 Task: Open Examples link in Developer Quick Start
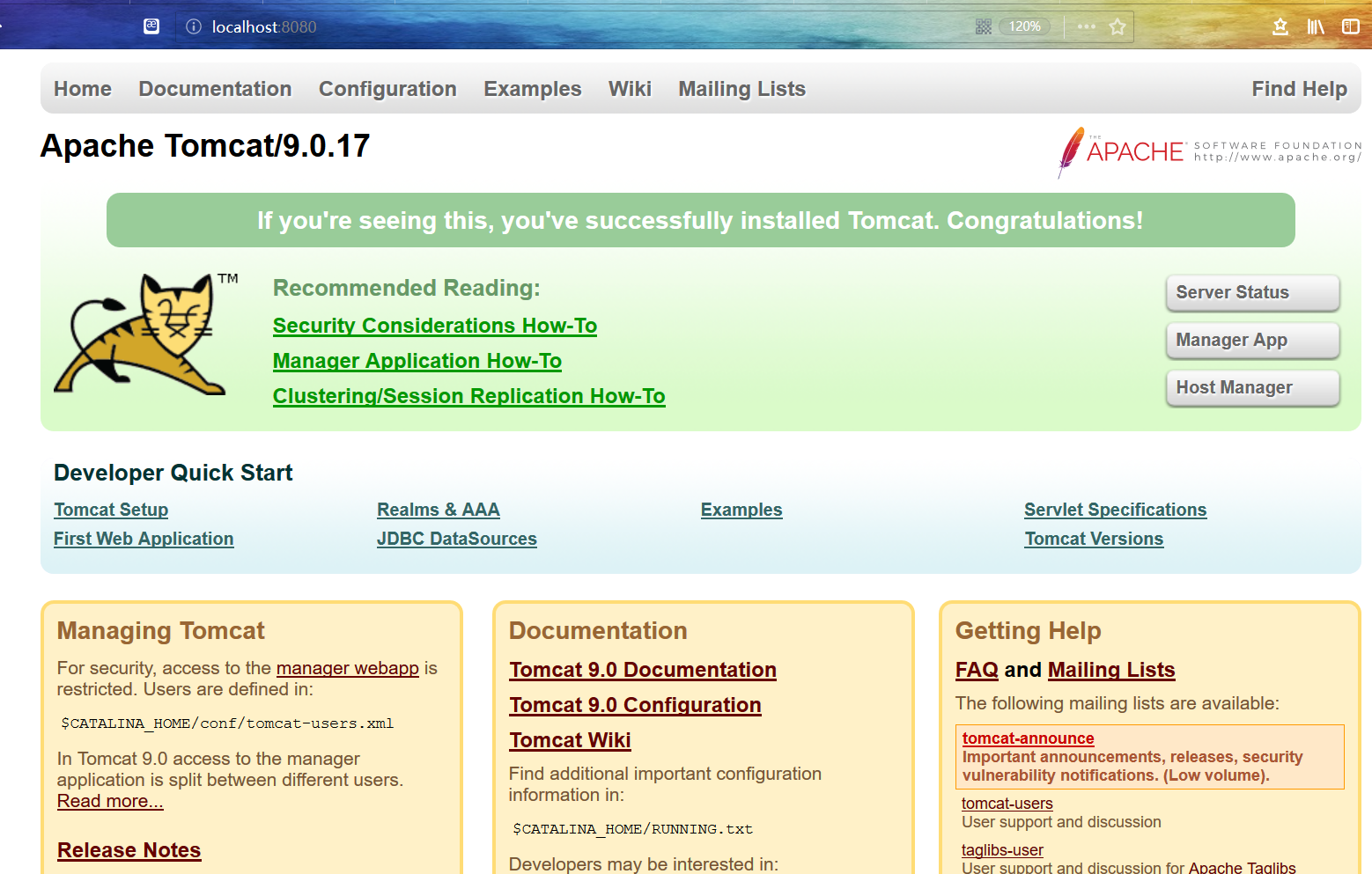click(x=741, y=510)
